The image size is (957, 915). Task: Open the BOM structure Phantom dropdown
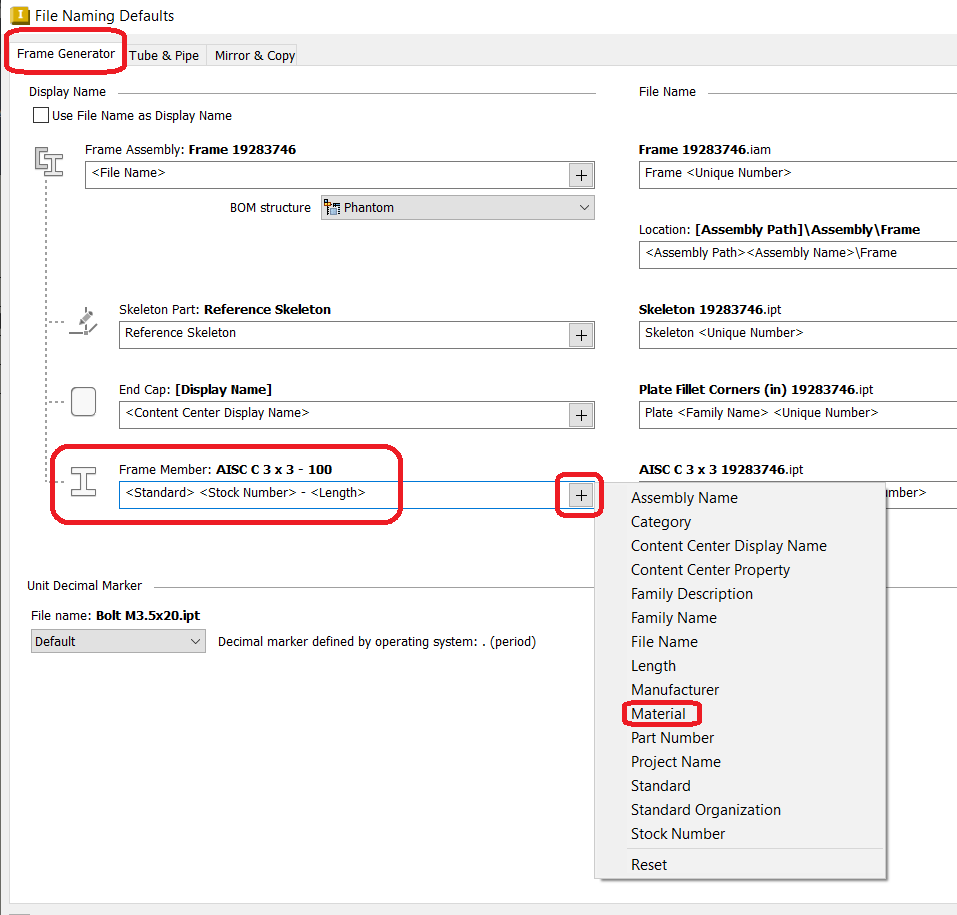[x=458, y=208]
